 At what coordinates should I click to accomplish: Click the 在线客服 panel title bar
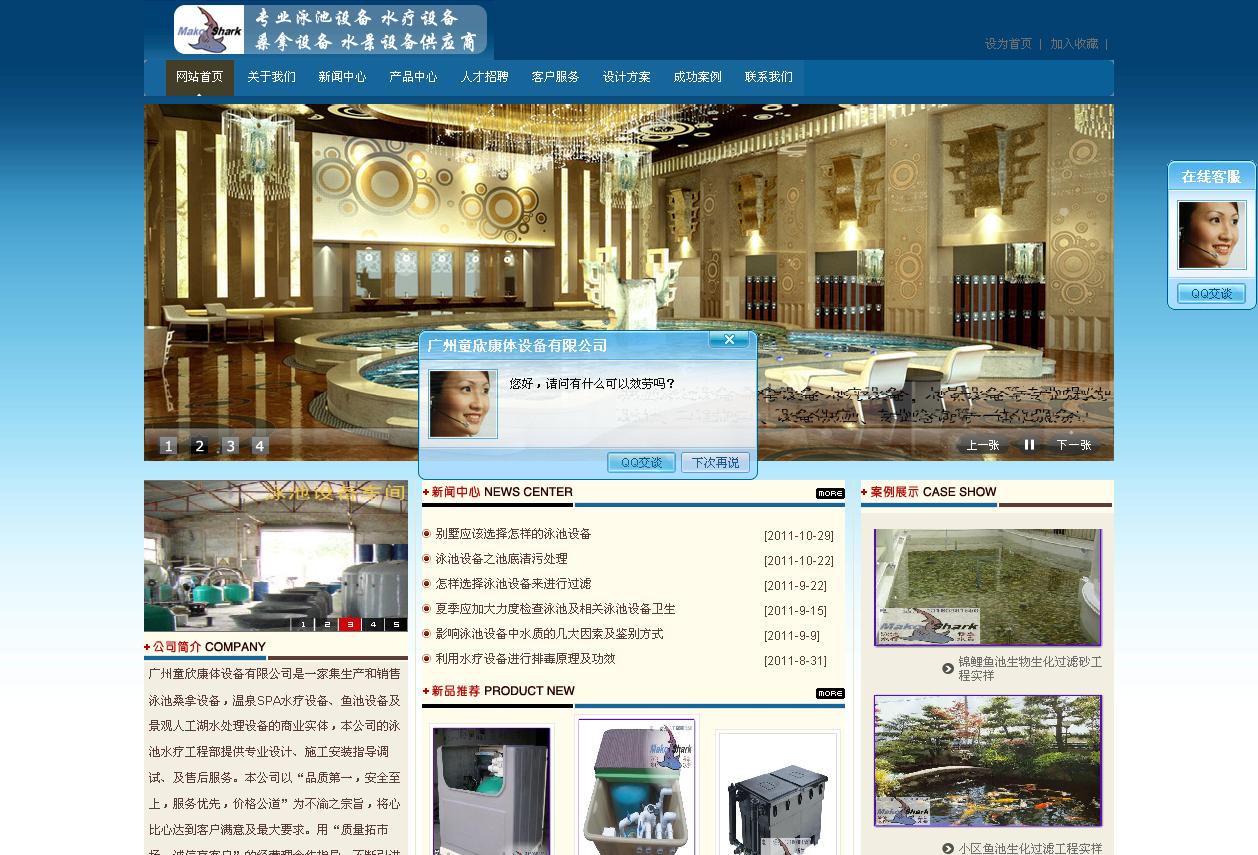(x=1210, y=176)
